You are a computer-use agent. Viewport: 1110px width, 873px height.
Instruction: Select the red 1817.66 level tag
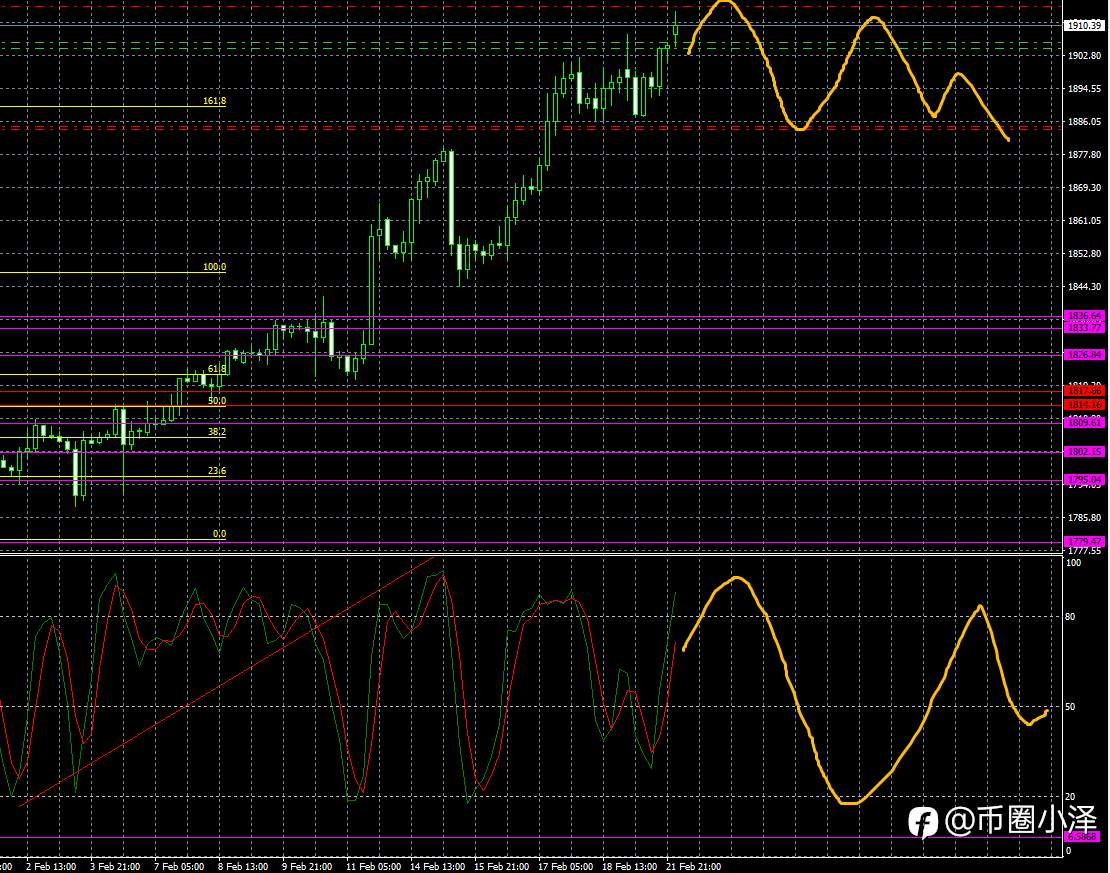(1084, 390)
